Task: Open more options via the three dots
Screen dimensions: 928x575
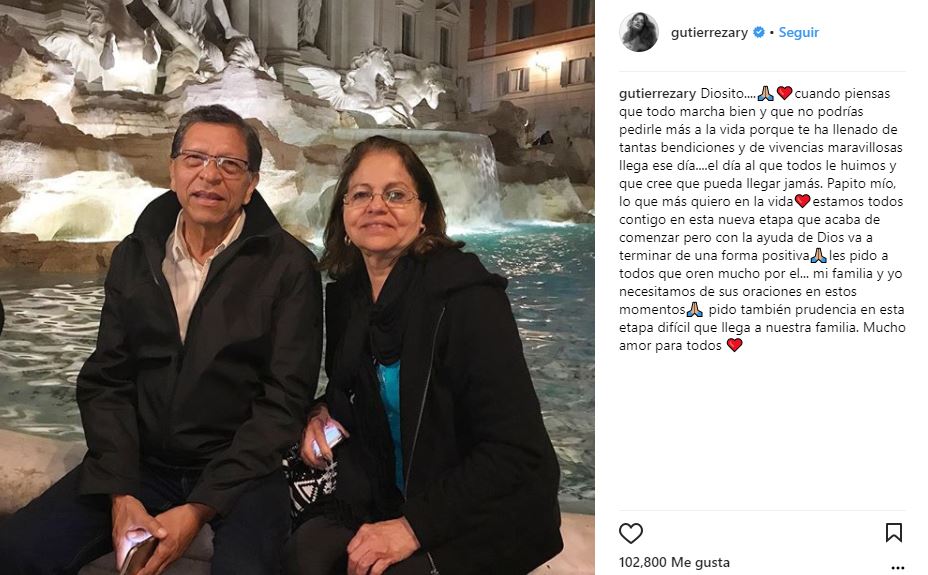Action: click(x=897, y=568)
